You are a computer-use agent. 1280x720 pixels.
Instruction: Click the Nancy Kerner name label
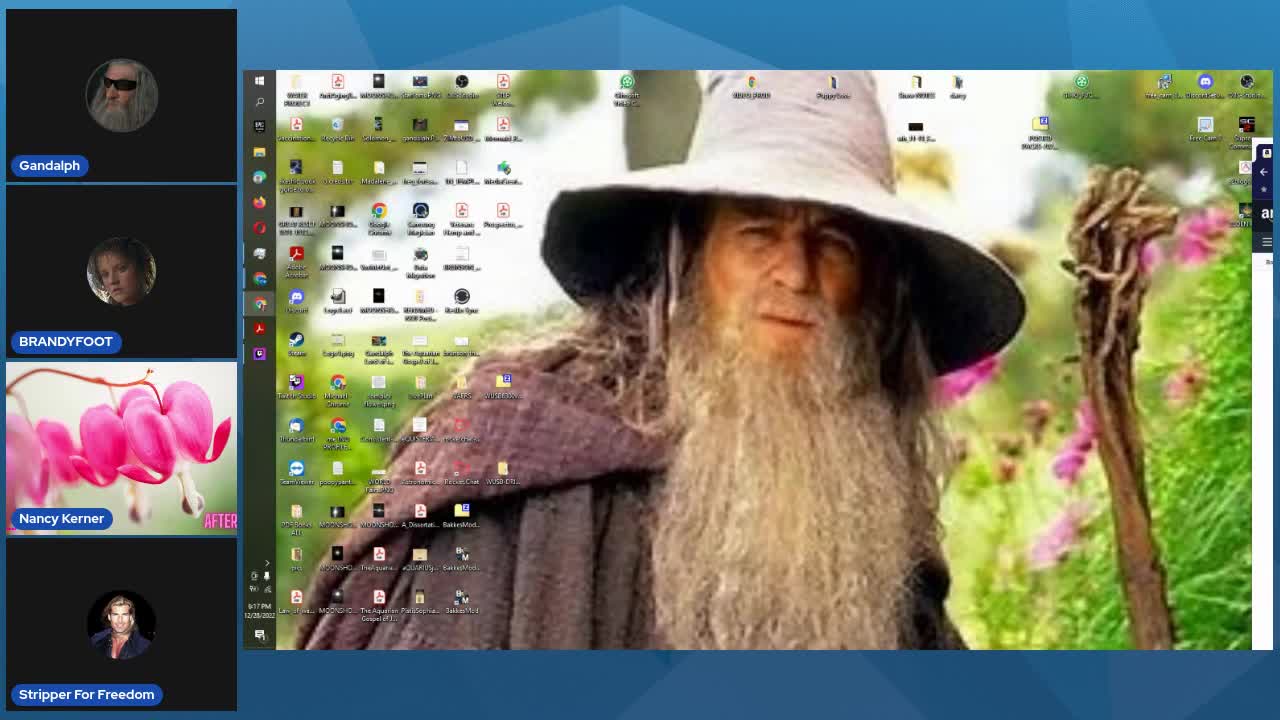coord(61,518)
